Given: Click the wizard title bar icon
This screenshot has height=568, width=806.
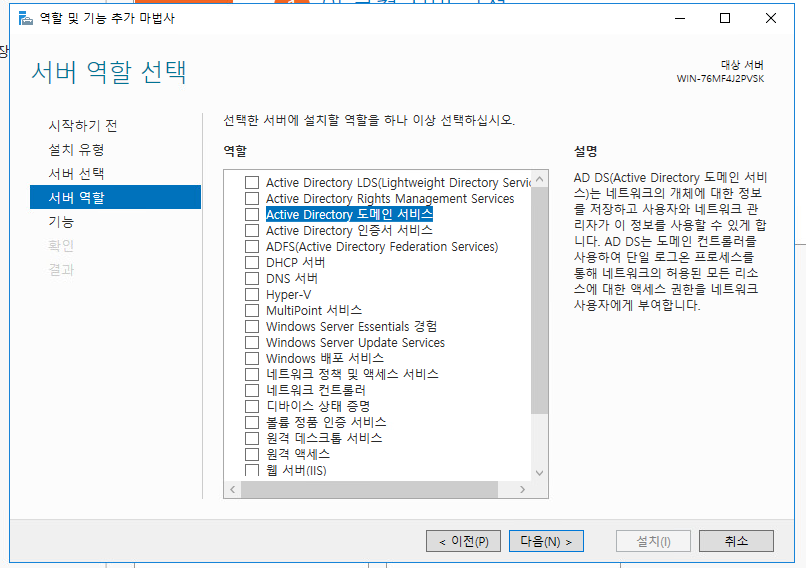Looking at the screenshot, I should [26, 19].
